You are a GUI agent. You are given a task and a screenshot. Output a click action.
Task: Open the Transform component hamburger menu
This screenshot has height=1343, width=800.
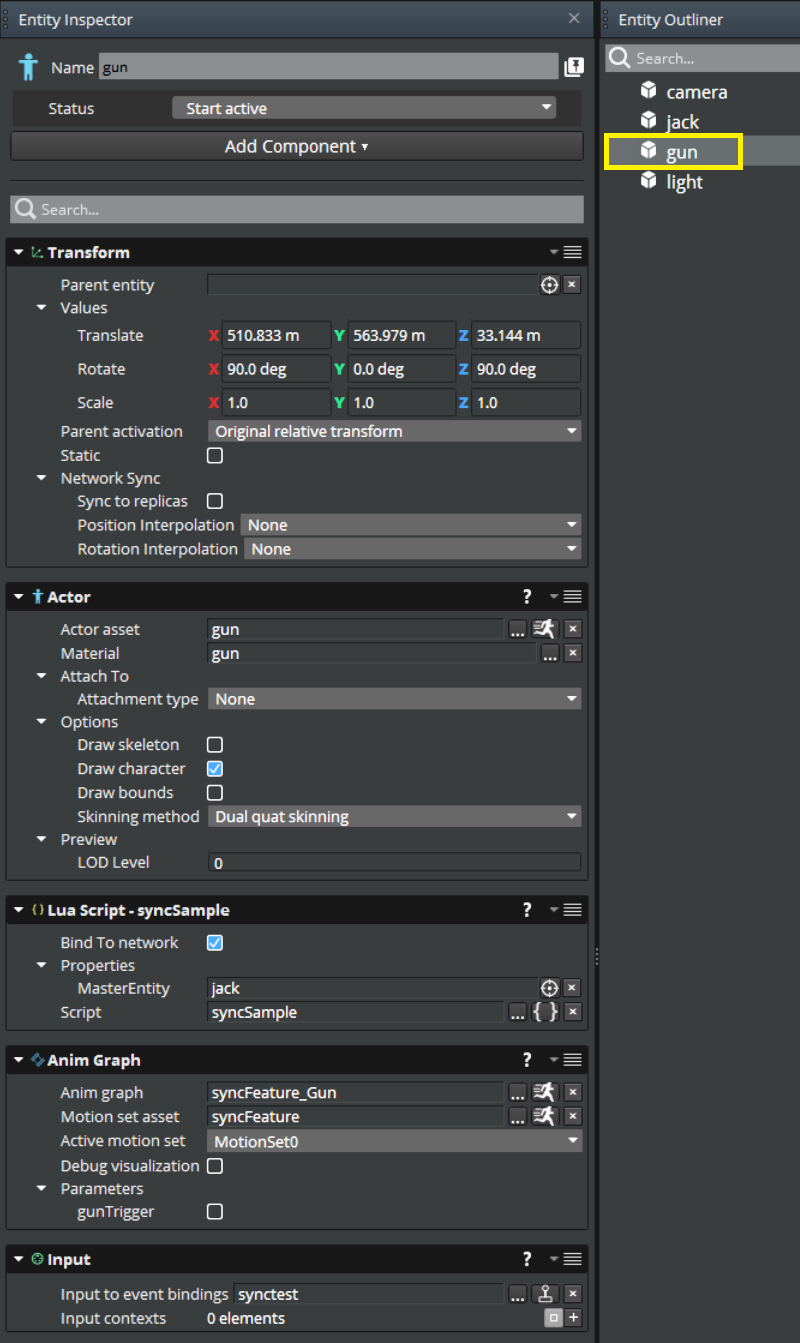[x=572, y=252]
